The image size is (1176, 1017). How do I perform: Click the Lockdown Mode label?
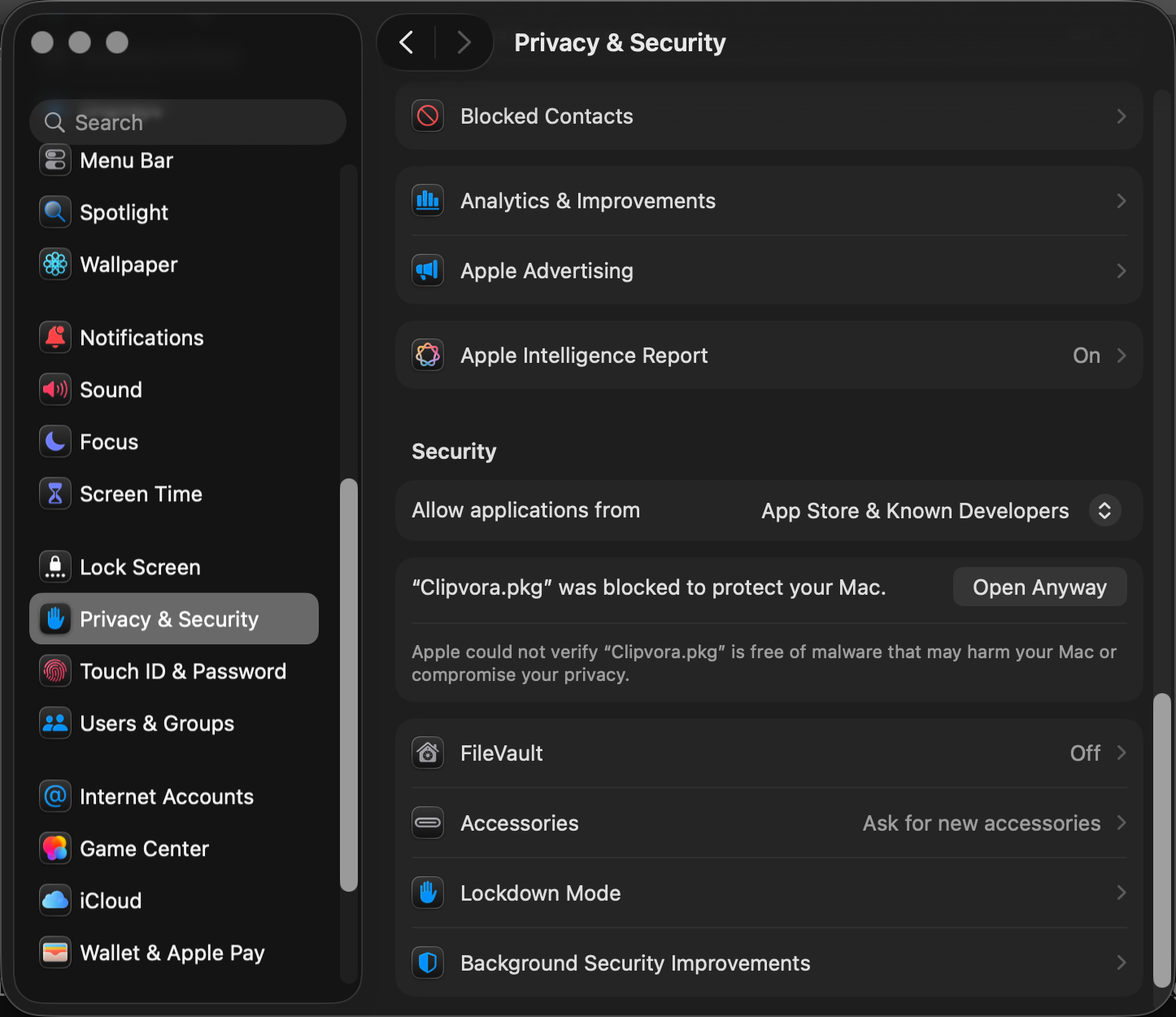(x=540, y=893)
